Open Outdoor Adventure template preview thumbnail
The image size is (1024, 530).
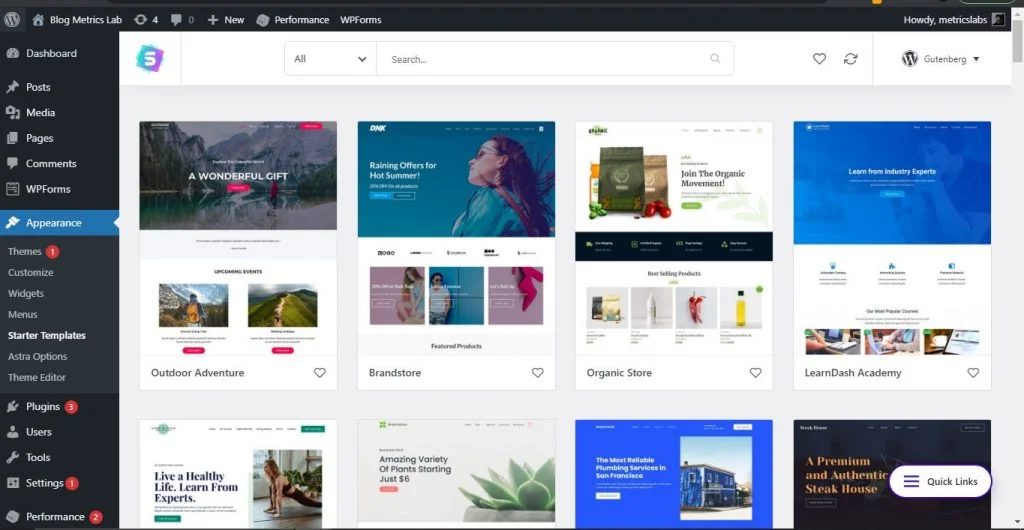tap(238, 238)
